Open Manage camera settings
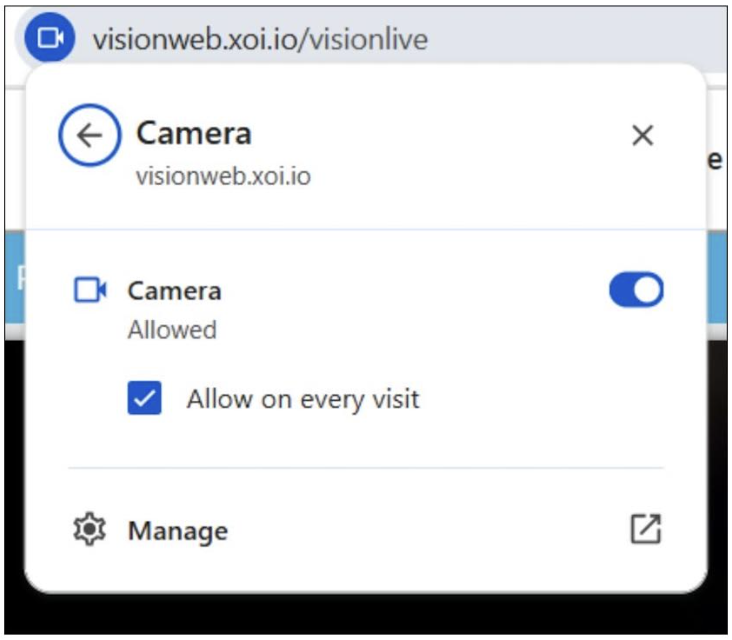 pyautogui.click(x=178, y=531)
